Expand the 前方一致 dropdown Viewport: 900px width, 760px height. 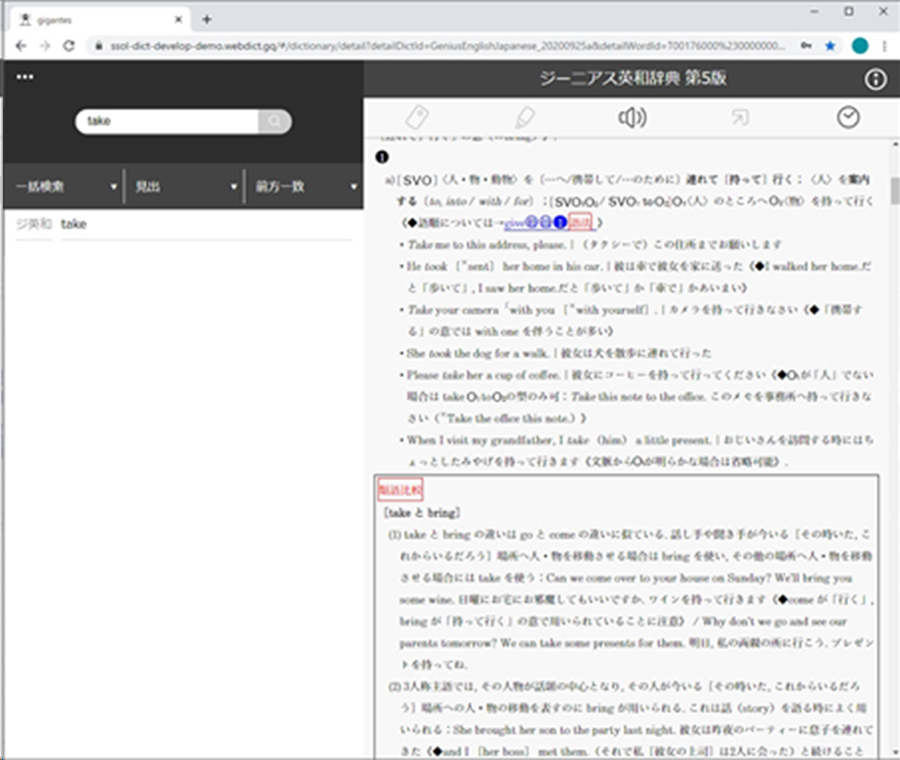pyautogui.click(x=305, y=187)
